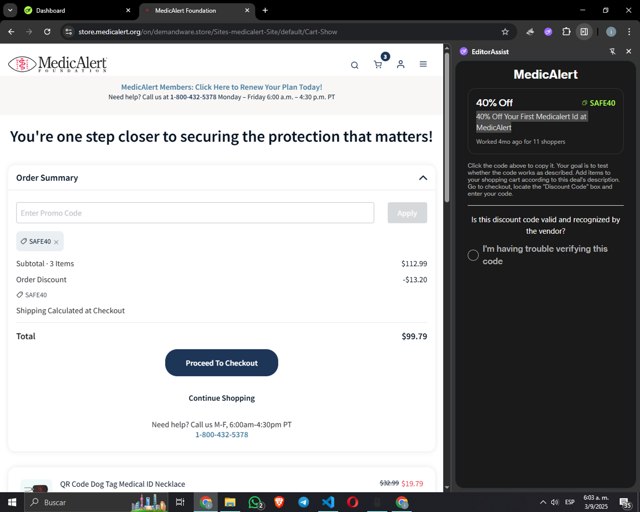Open QR Code Dog Tag Medical ID Necklace
The image size is (640, 512).
(x=122, y=484)
